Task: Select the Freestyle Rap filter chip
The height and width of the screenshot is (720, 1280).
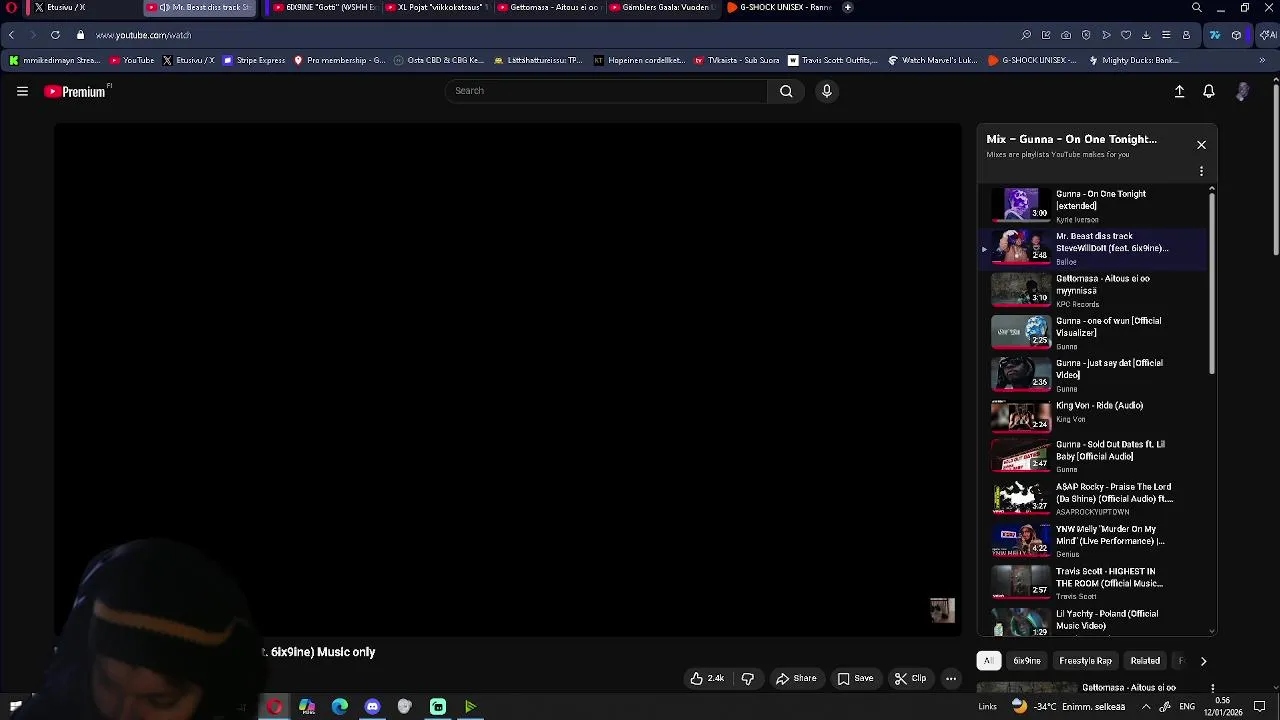Action: coord(1085,661)
